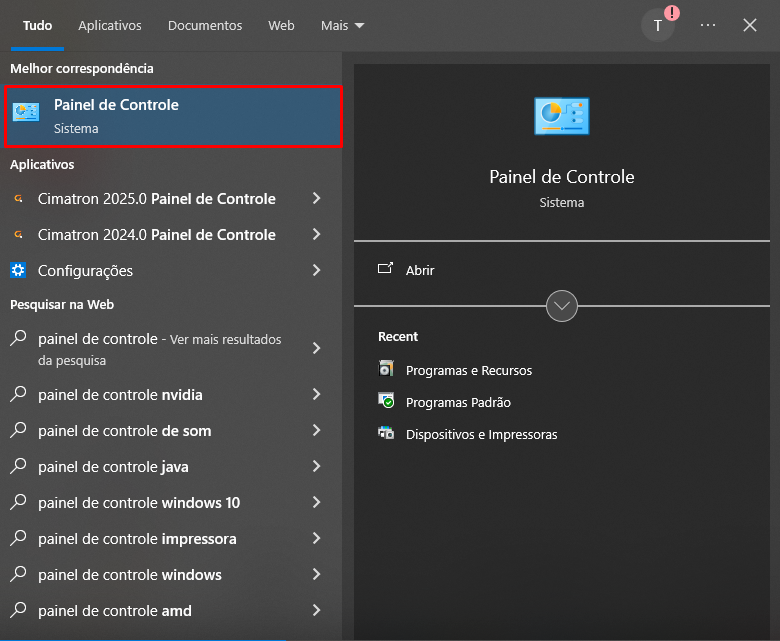This screenshot has width=780, height=641.
Task: Click Abrir to open Control Panel
Action: click(420, 270)
